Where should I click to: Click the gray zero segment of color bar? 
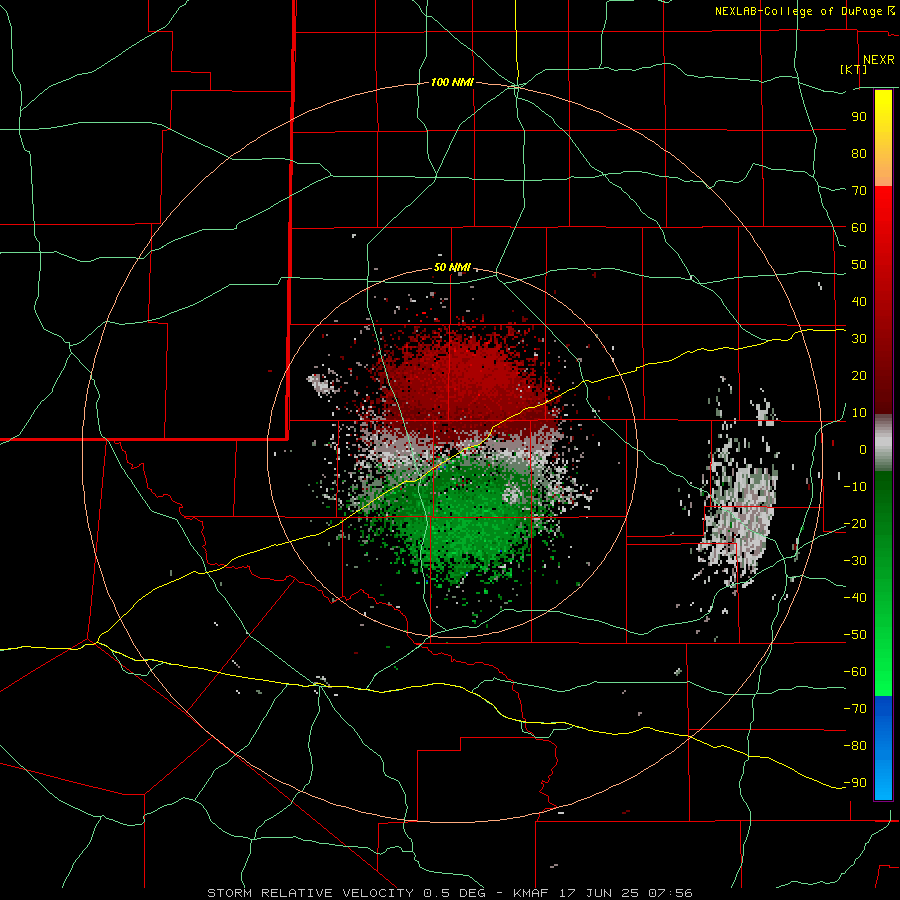click(x=883, y=443)
